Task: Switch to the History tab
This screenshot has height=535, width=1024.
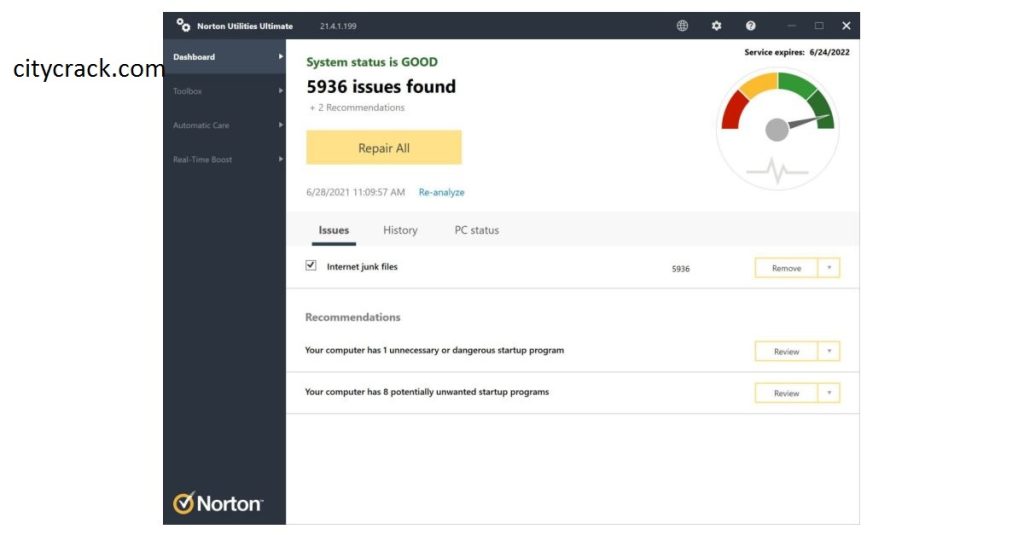Action: pos(400,230)
